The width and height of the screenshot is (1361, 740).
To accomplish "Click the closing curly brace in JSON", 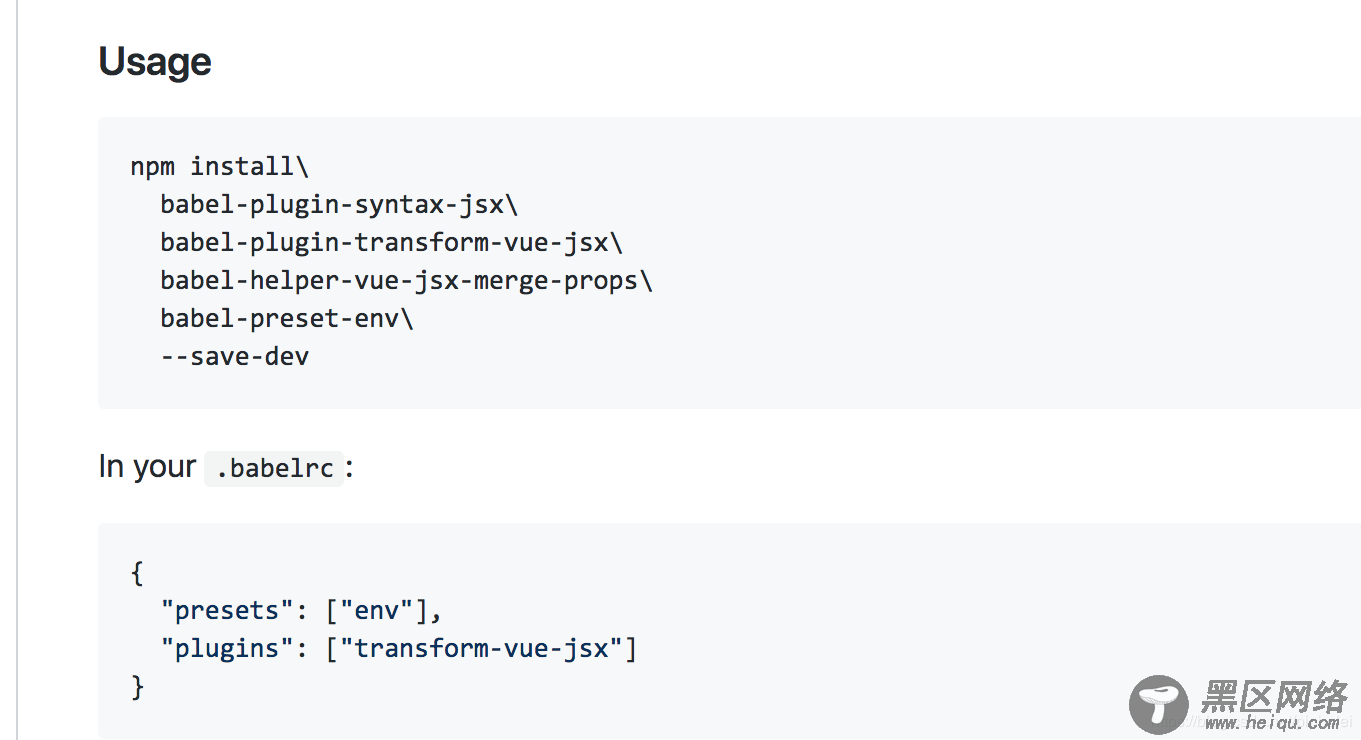I will pos(137,687).
